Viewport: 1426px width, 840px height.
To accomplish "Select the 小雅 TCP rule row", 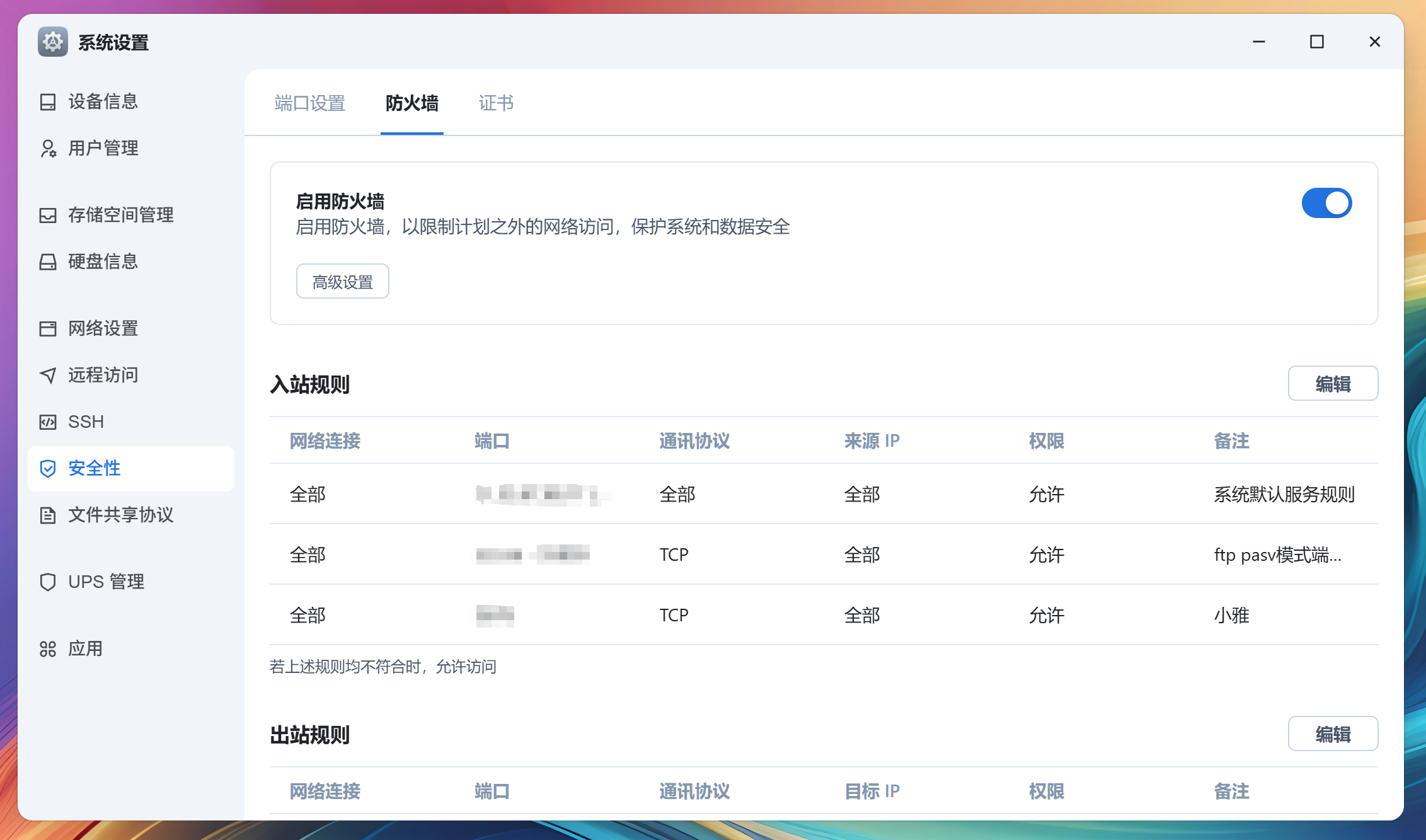I will coord(756,614).
